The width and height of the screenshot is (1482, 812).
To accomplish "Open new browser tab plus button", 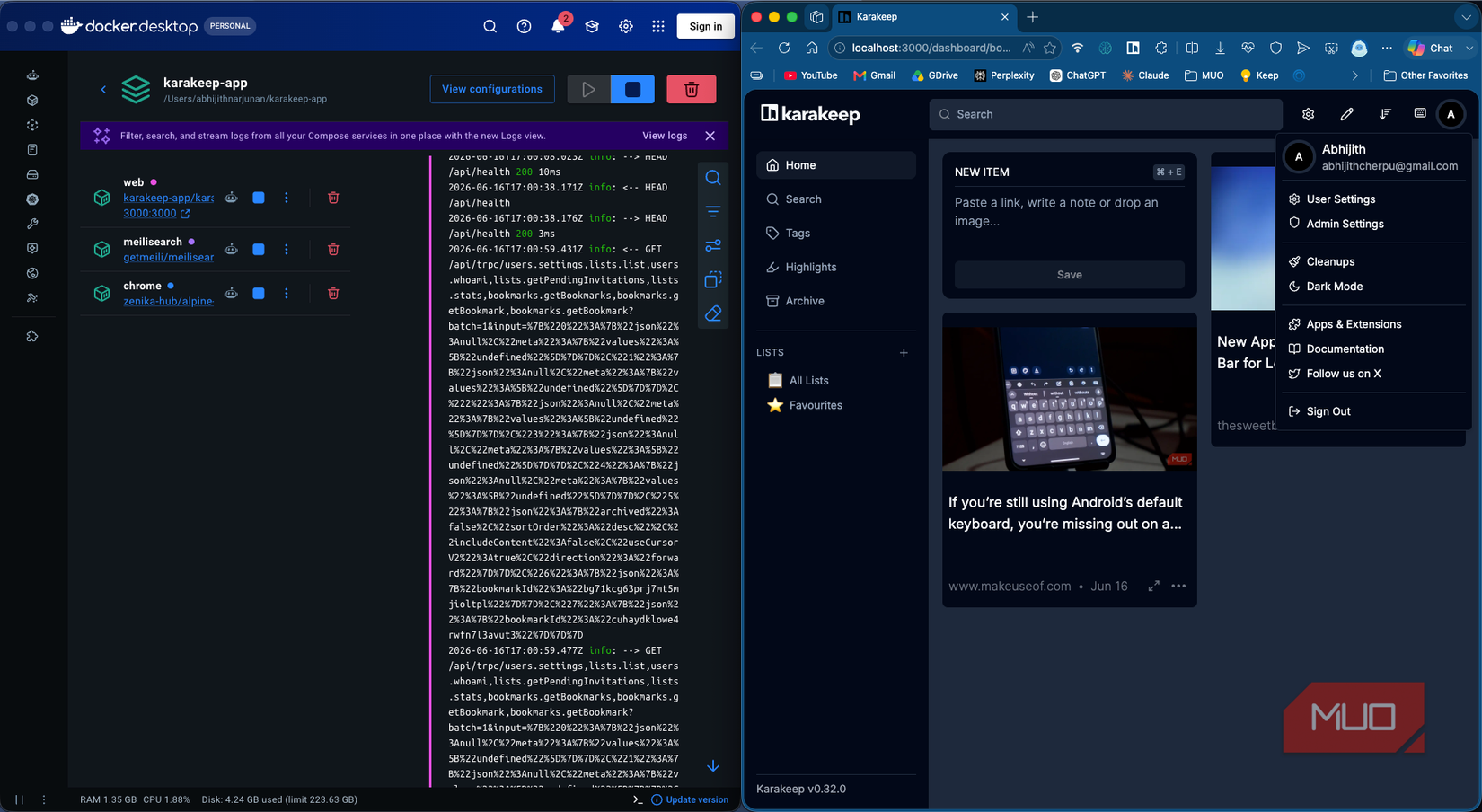I will coord(1033,17).
